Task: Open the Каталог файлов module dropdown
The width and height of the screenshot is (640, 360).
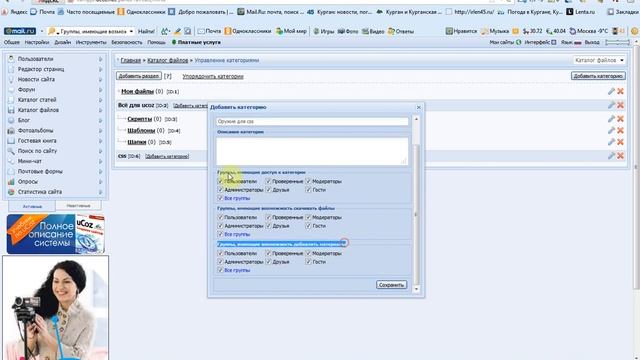Action: pos(599,60)
